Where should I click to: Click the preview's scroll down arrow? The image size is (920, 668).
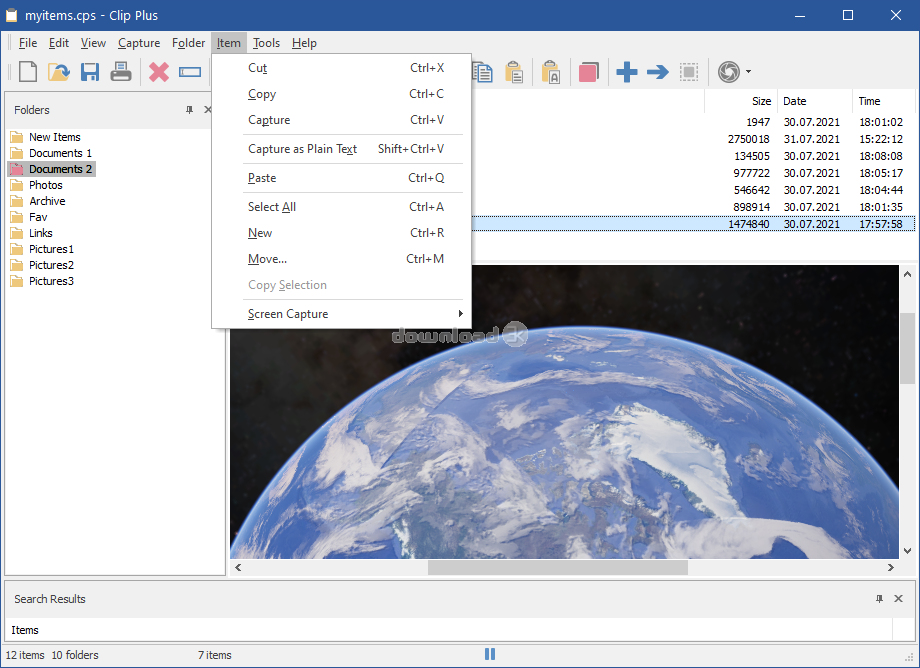(x=907, y=551)
